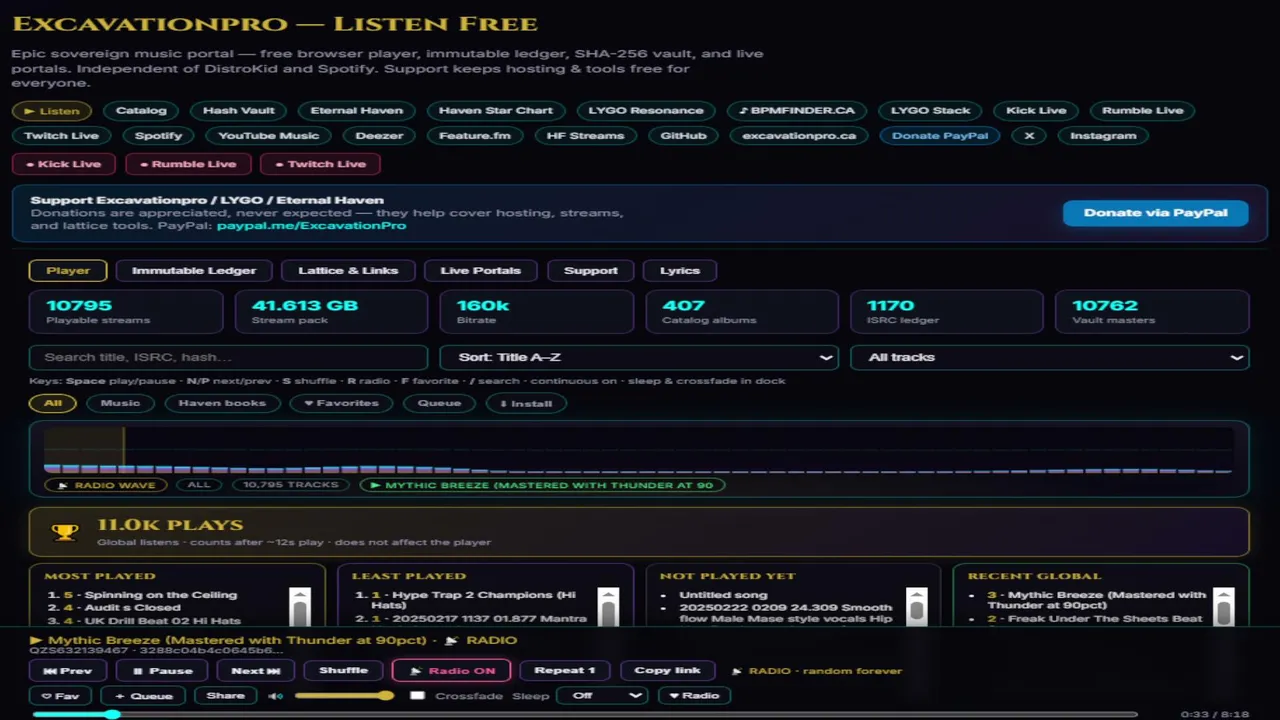Click Donate via PayPal button
Viewport: 1280px width, 720px height.
[1155, 213]
